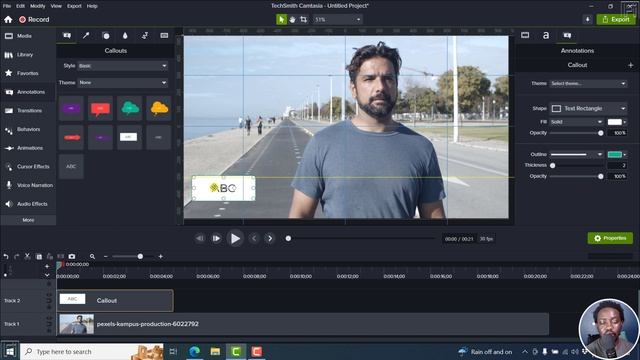
Task: Pick the red speech bubble callout
Action: pos(100,108)
